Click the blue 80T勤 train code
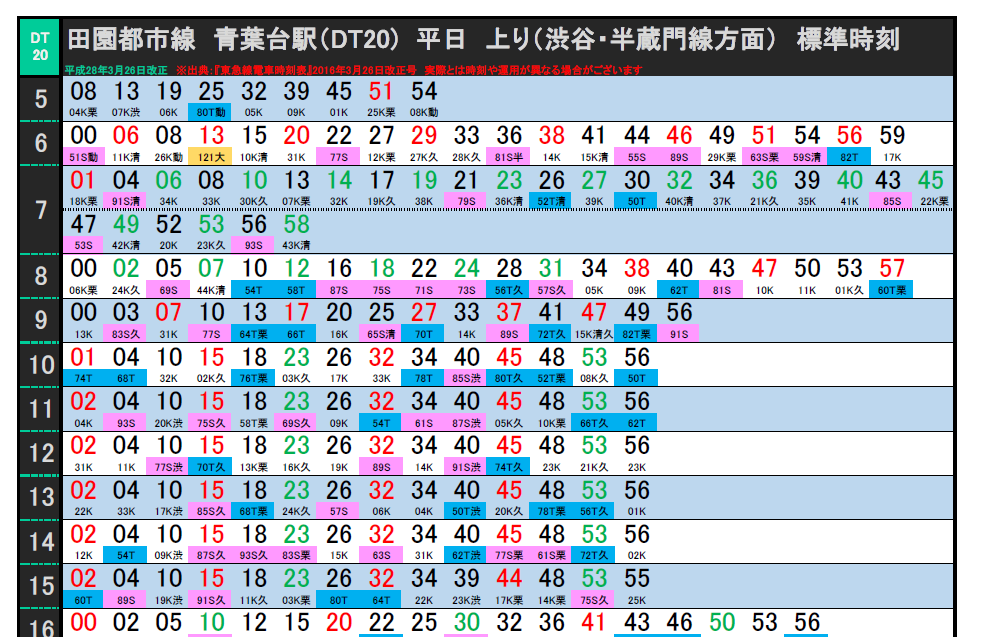This screenshot has height=637, width=981. (x=211, y=113)
